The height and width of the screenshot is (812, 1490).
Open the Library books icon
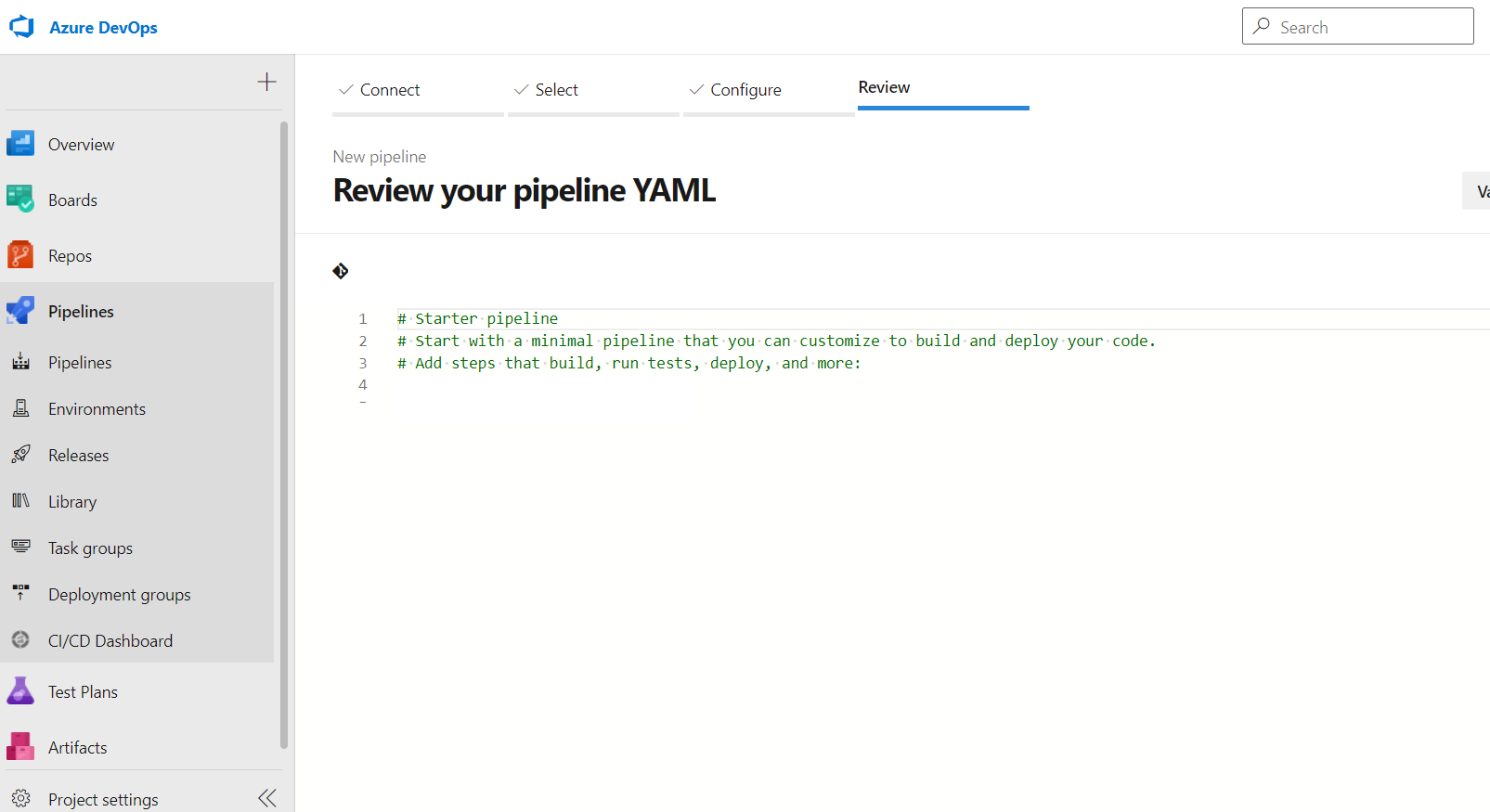[x=20, y=501]
